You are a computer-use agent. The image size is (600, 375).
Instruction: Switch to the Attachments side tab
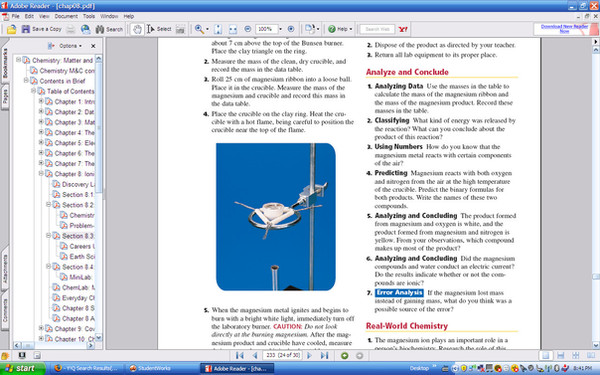click(x=5, y=268)
